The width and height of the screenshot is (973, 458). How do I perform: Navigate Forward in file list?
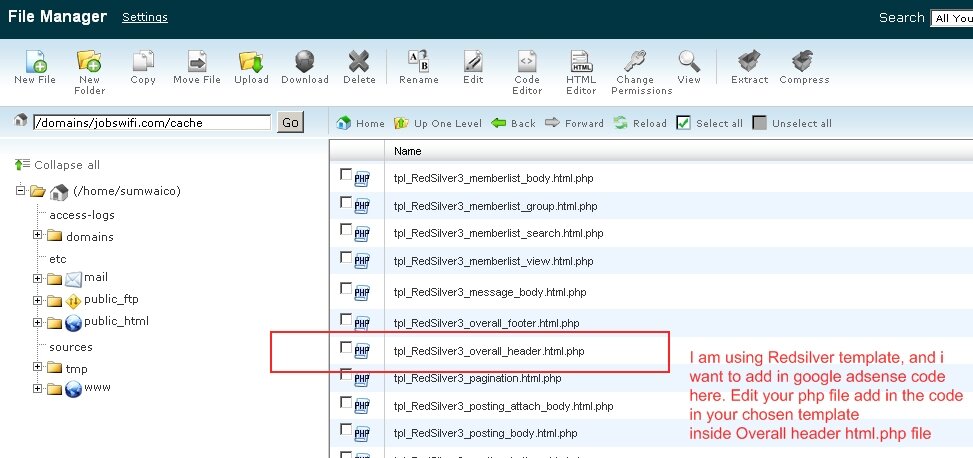(x=574, y=123)
